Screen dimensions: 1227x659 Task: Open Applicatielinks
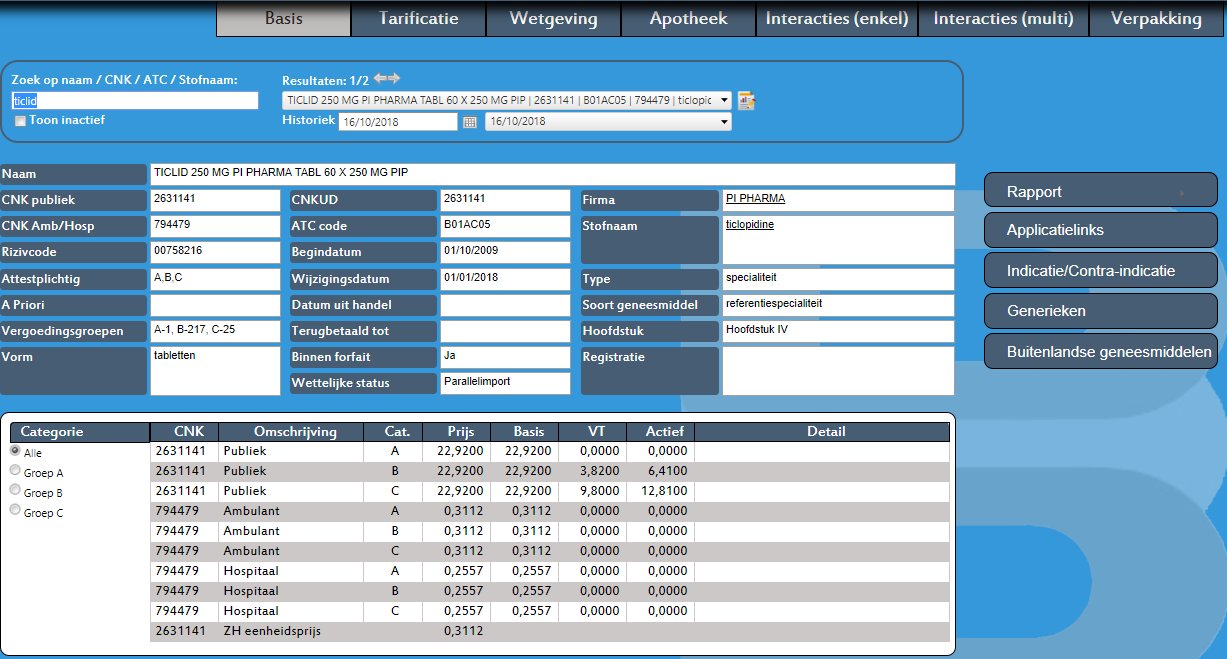click(x=1101, y=230)
